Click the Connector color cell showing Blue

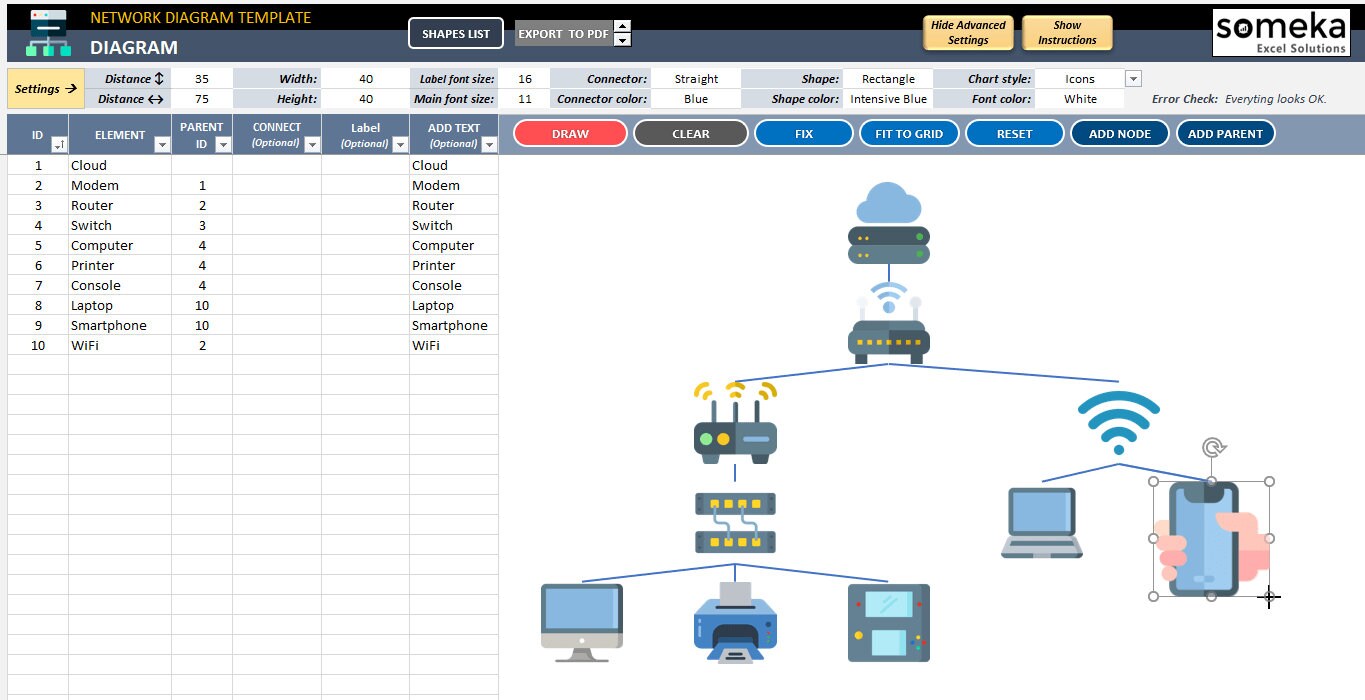[696, 99]
